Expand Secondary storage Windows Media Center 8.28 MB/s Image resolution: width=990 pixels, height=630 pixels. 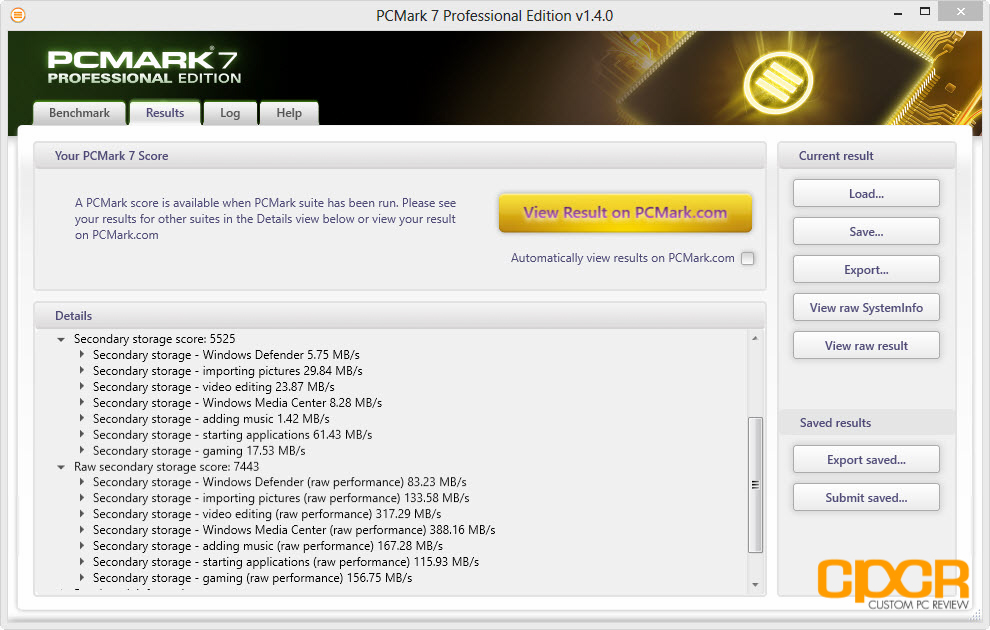[82, 402]
